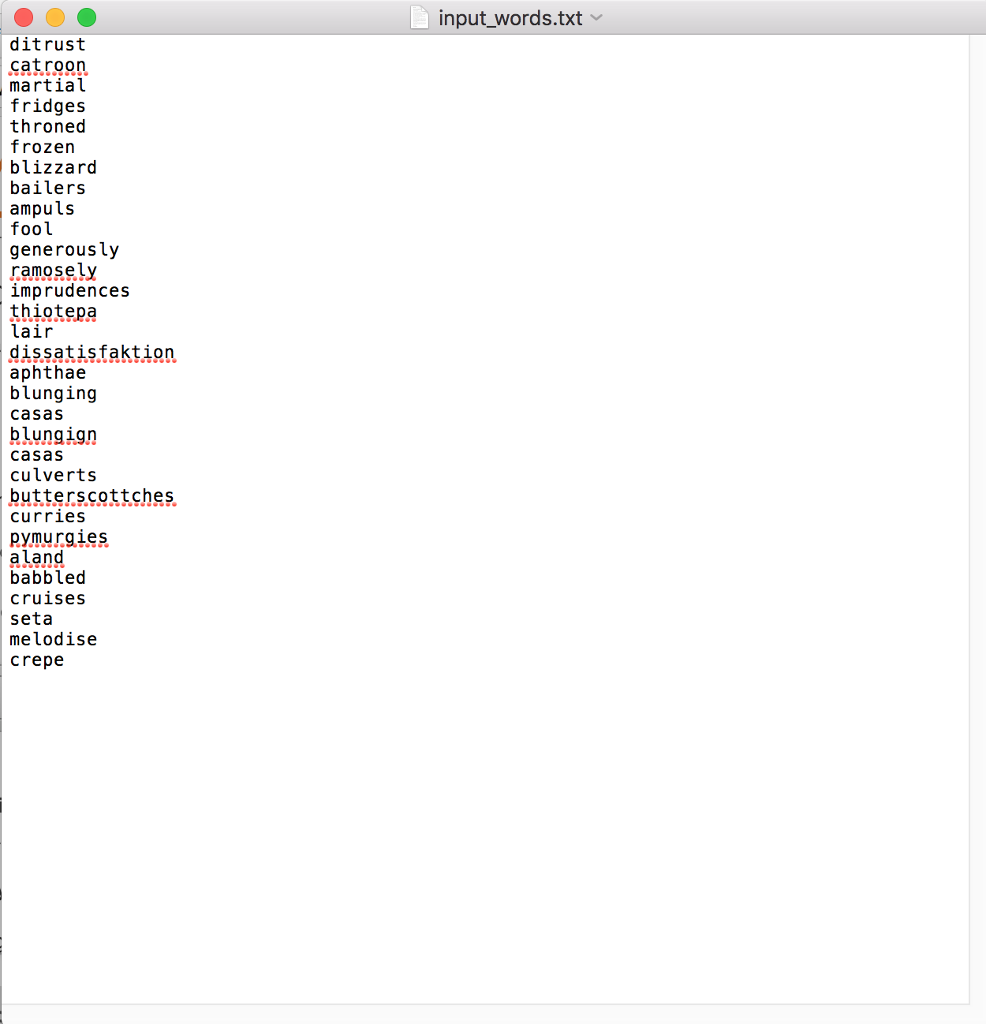Click the document proxy icon beside the title
Viewport: 986px width, 1024px height.
[419, 17]
